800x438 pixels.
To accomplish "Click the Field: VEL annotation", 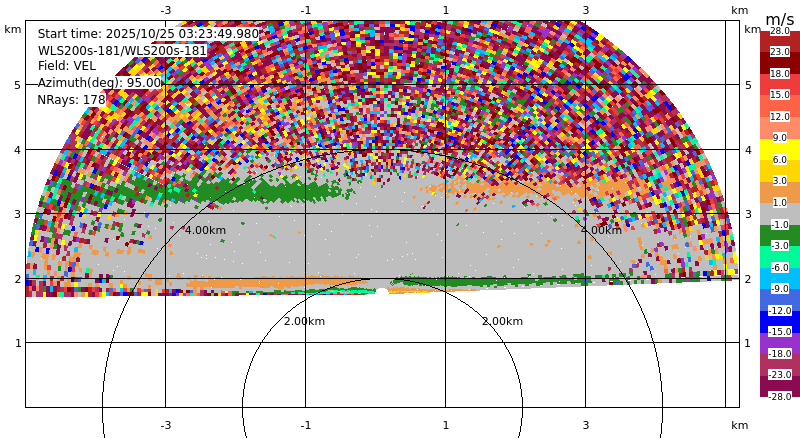I will pyautogui.click(x=67, y=66).
